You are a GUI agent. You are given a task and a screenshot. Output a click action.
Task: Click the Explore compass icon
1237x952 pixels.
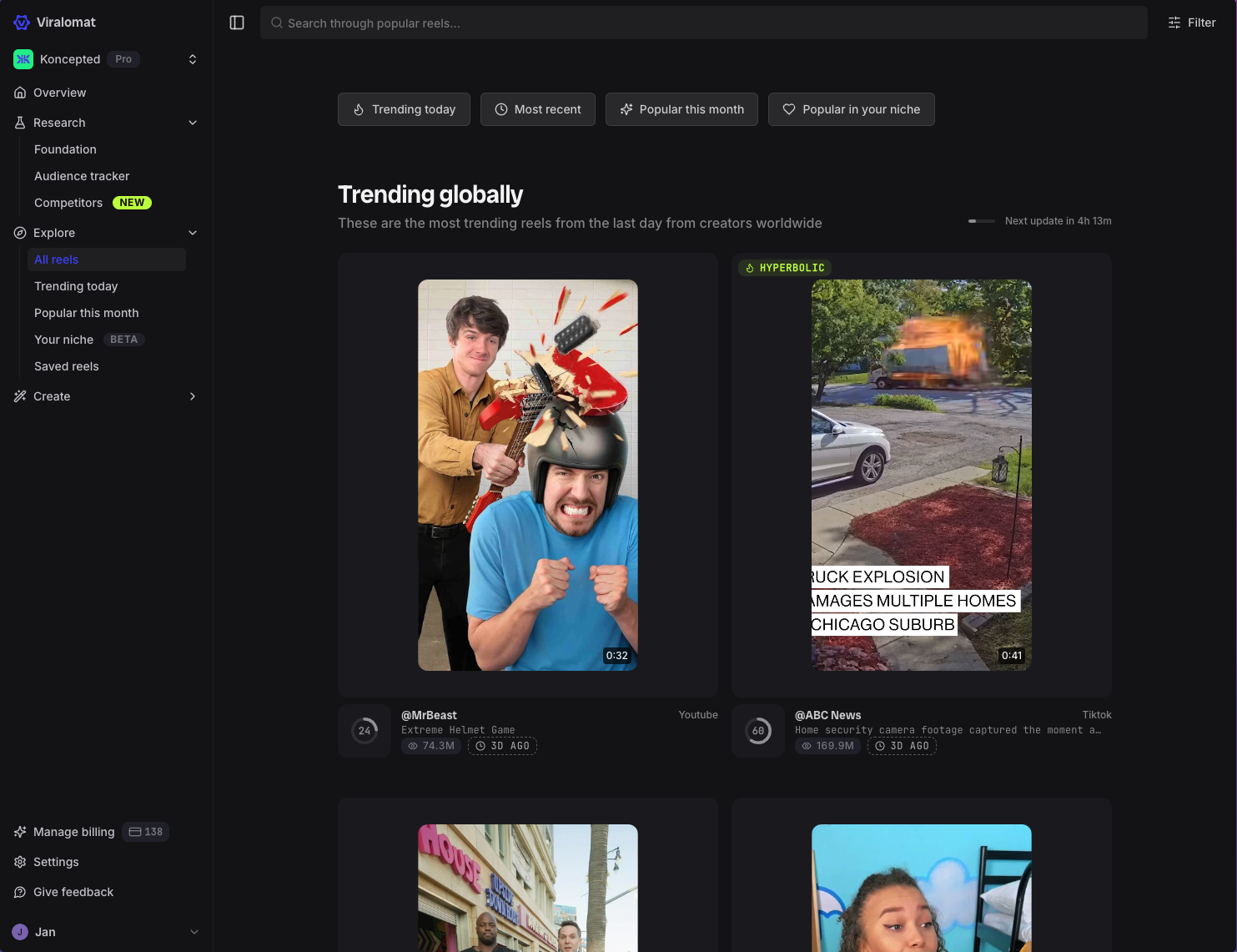point(20,233)
